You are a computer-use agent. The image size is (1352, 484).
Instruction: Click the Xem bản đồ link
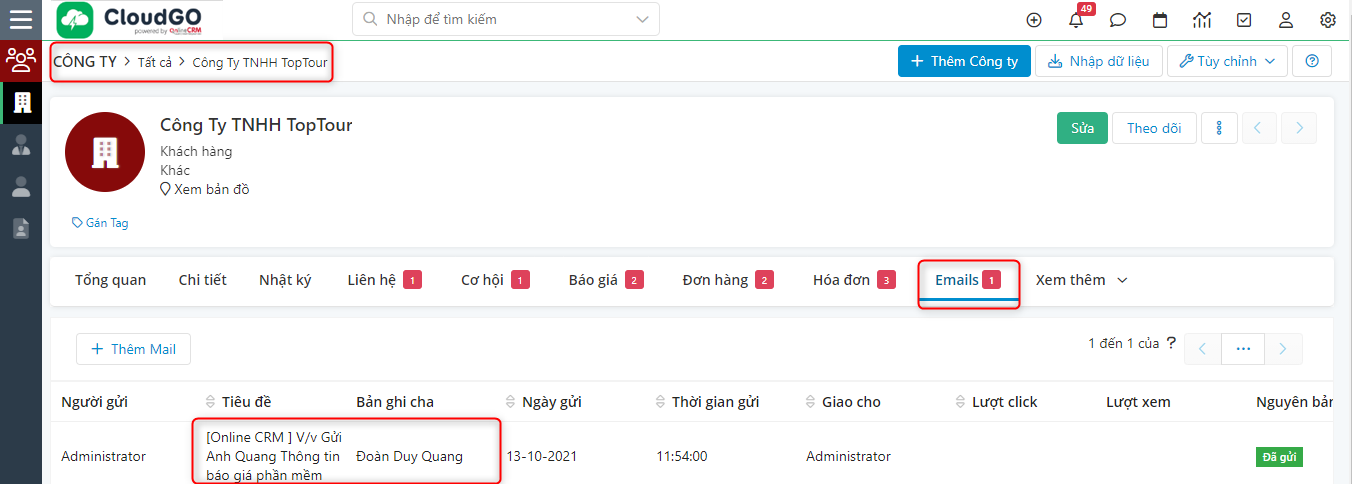(x=211, y=189)
